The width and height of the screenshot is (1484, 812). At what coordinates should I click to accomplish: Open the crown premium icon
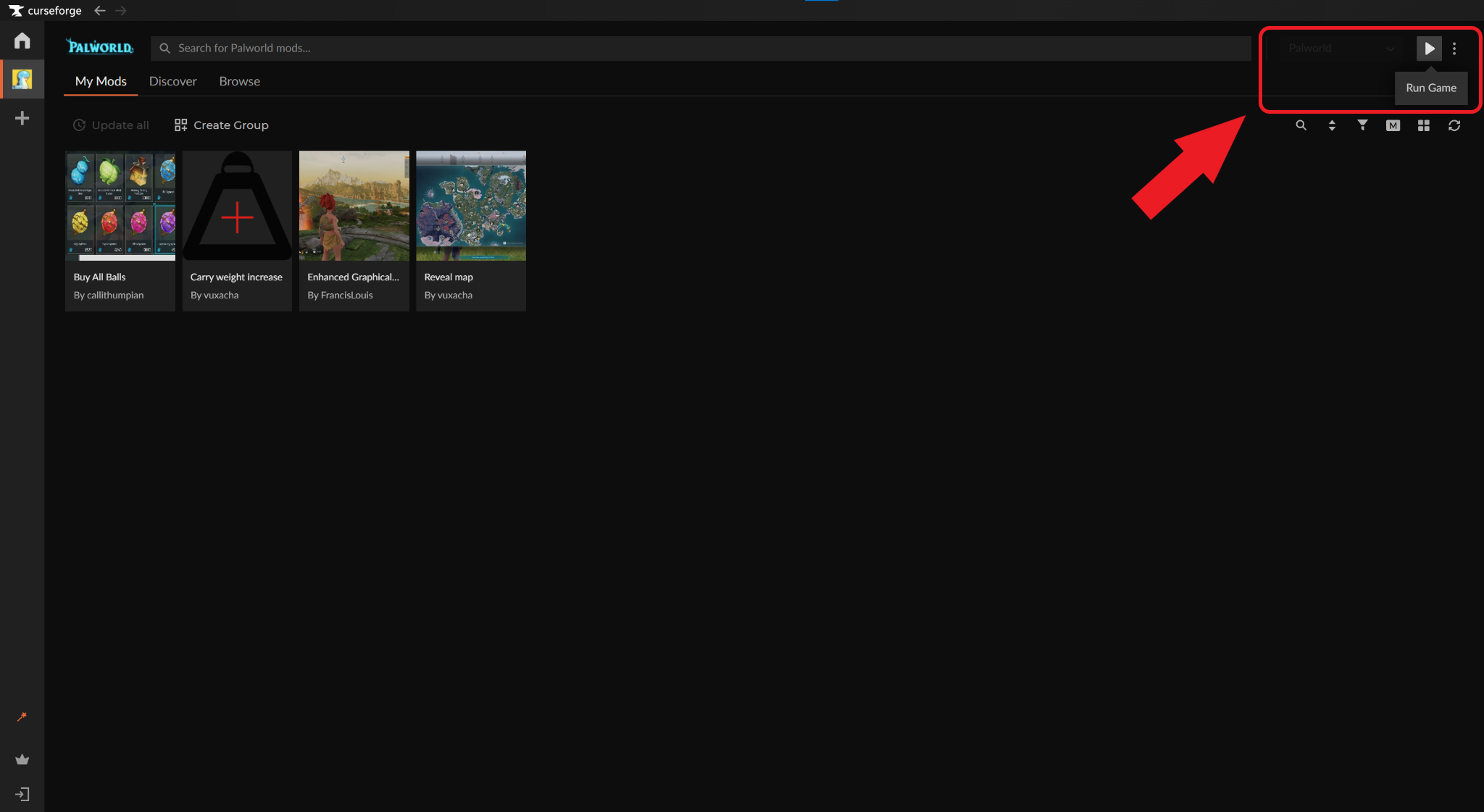pyautogui.click(x=22, y=759)
